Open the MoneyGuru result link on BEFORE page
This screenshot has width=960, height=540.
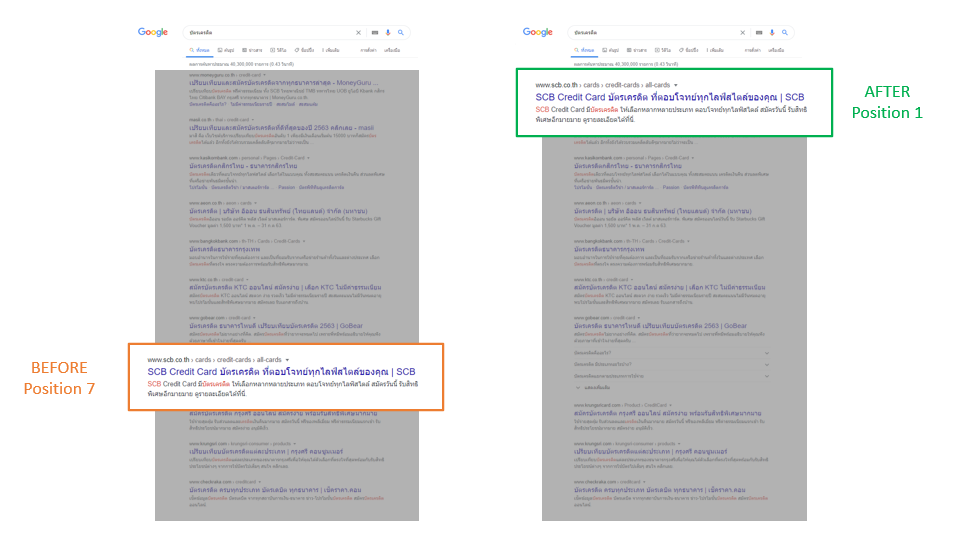click(x=283, y=83)
